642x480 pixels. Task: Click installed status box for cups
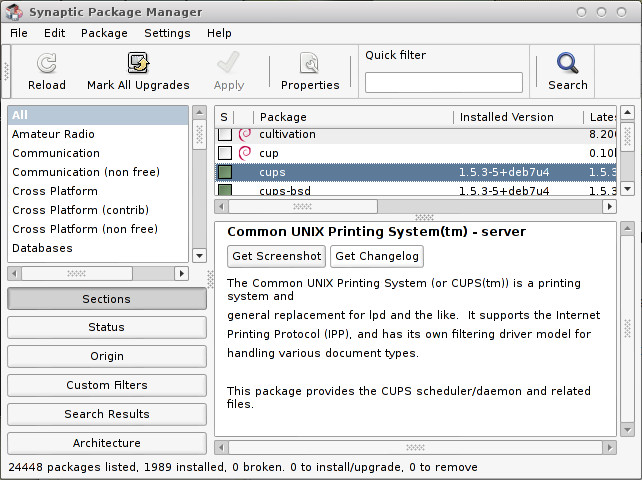pyautogui.click(x=225, y=172)
